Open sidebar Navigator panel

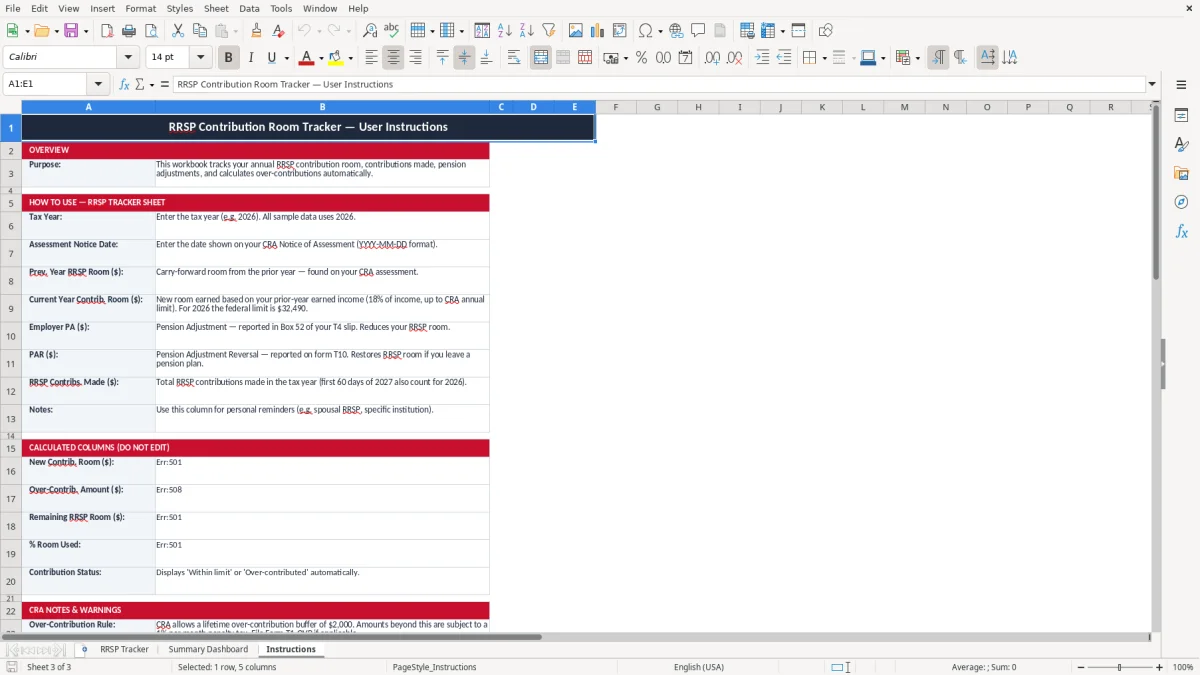tap(1181, 202)
